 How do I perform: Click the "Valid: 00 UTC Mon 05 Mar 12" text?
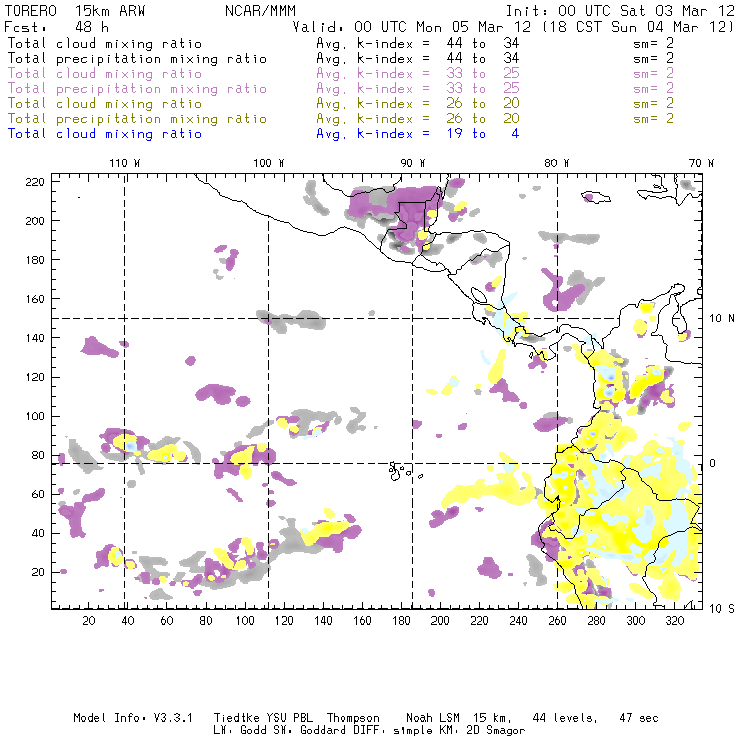tap(412, 27)
